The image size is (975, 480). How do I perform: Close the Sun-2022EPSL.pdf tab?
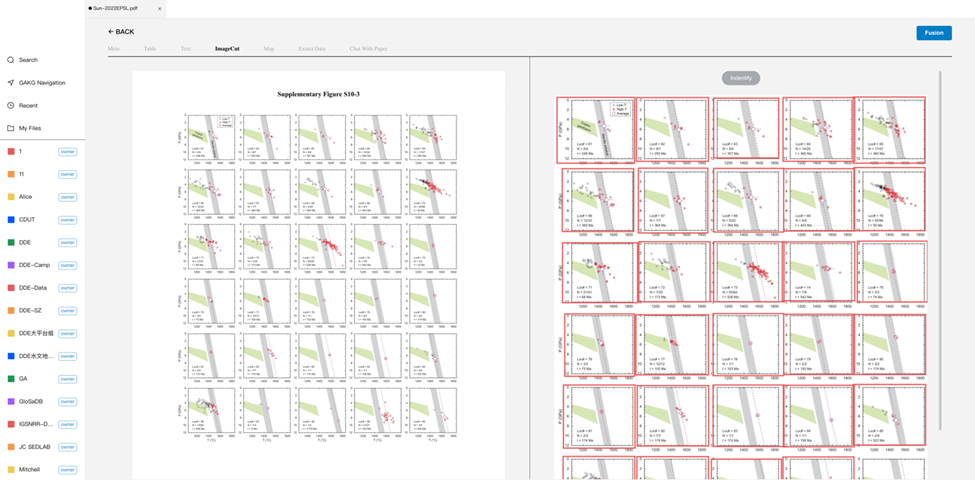[160, 9]
